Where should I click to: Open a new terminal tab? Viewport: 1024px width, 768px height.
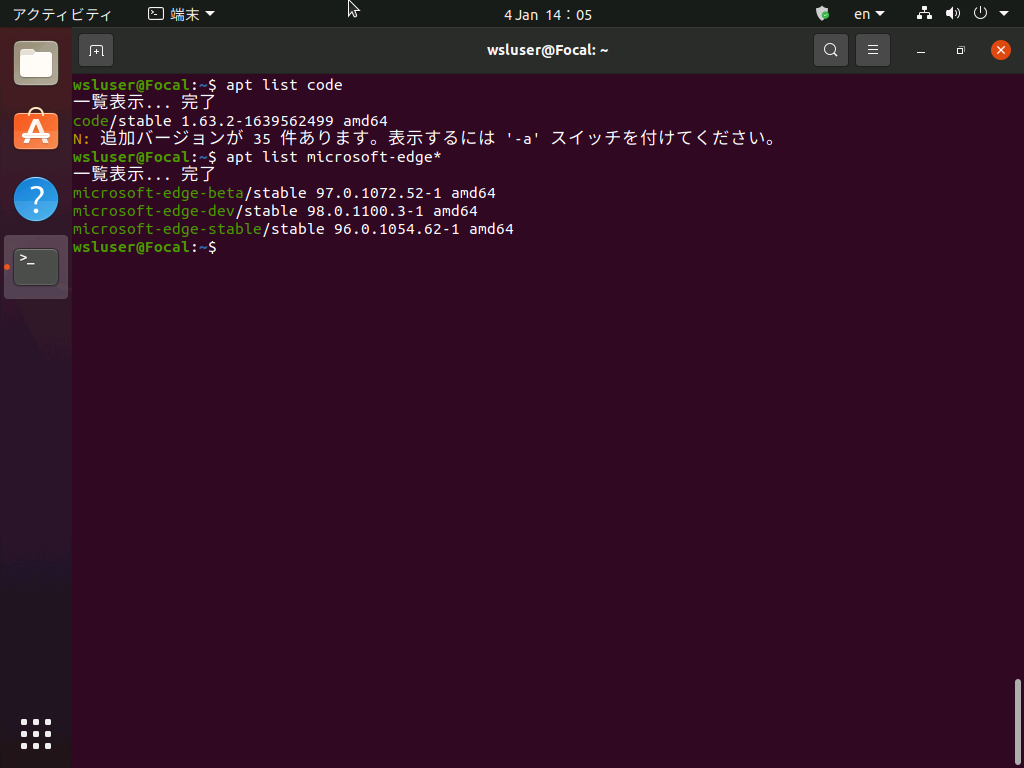96,50
